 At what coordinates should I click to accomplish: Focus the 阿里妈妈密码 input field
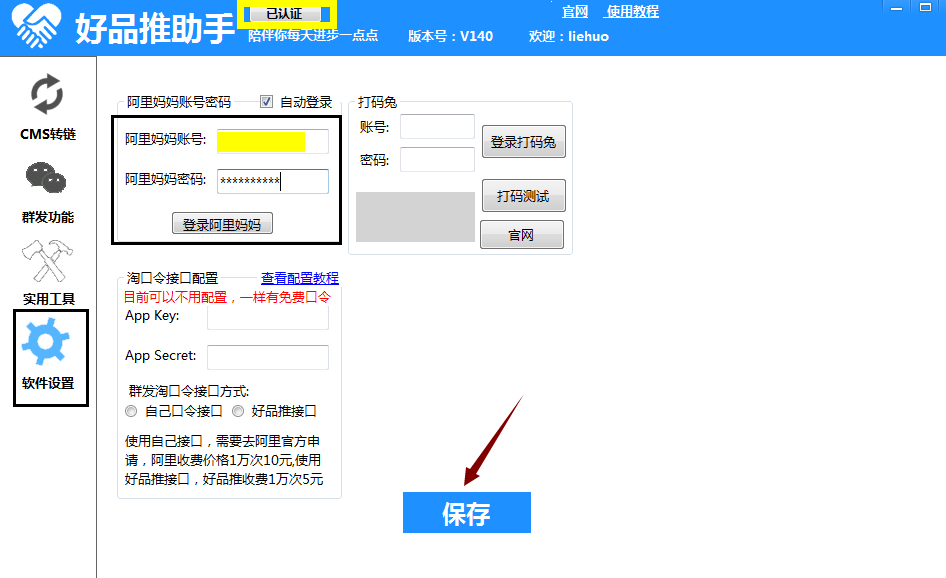273,181
